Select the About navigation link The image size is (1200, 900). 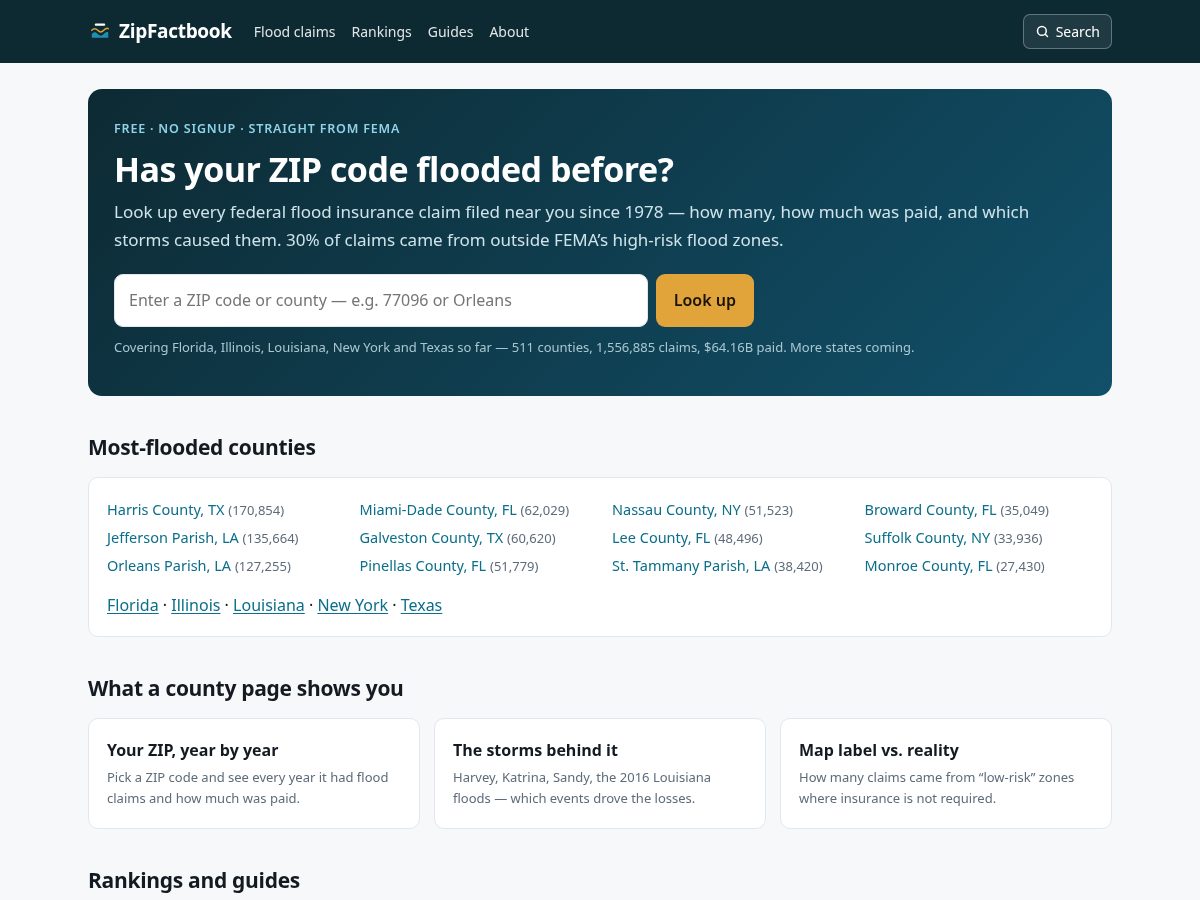point(509,32)
